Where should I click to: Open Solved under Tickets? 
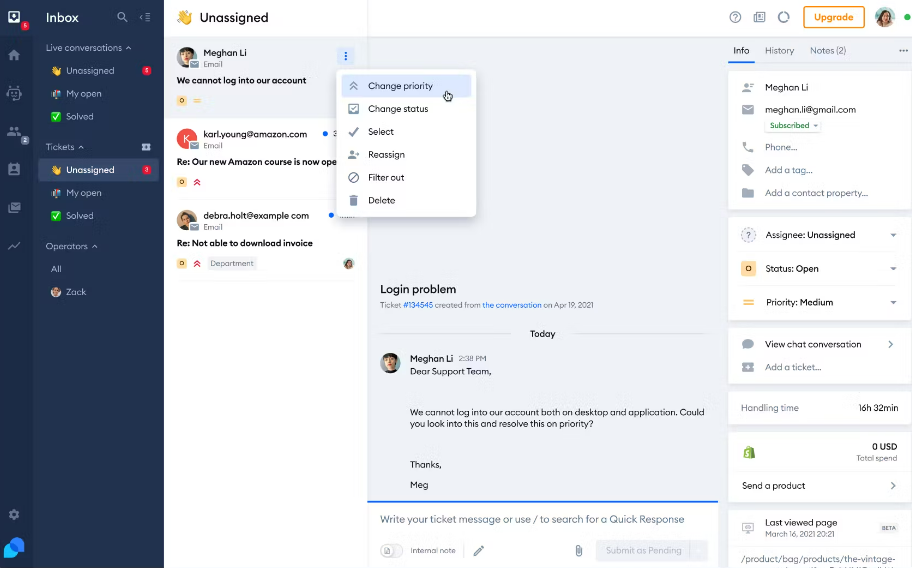coord(98,216)
